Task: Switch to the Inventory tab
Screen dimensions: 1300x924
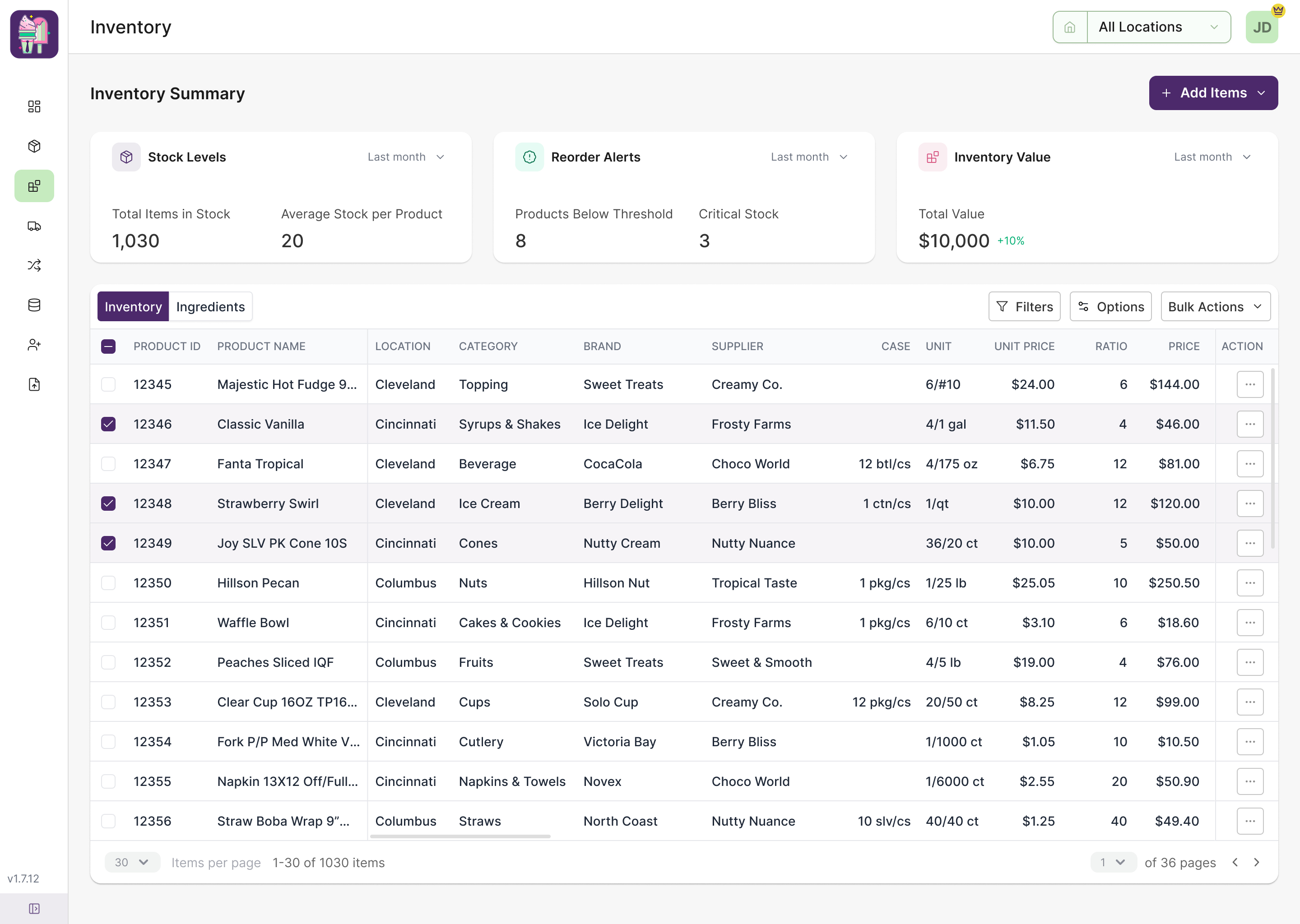Action: point(133,307)
